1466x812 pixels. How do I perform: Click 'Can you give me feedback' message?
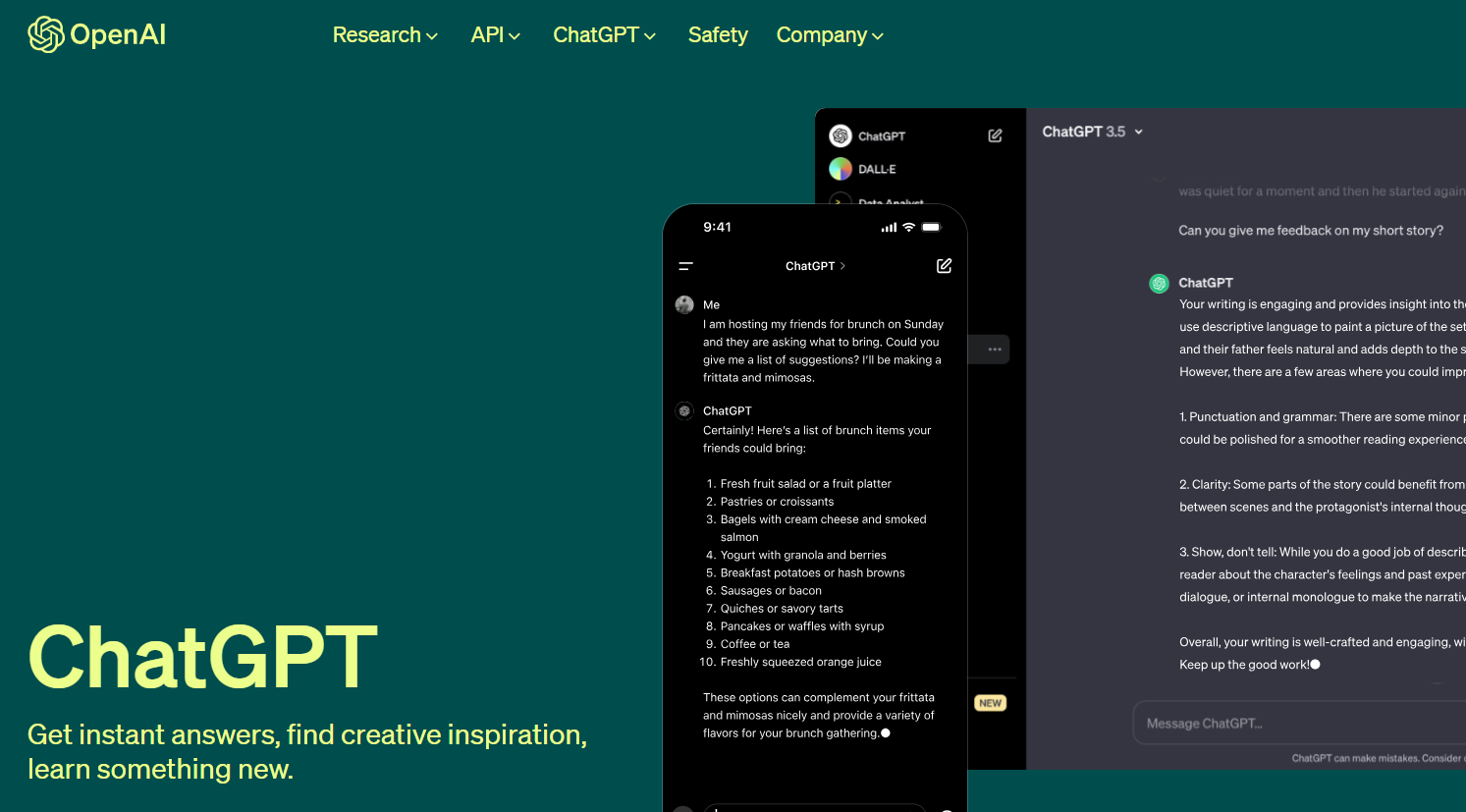1311,231
